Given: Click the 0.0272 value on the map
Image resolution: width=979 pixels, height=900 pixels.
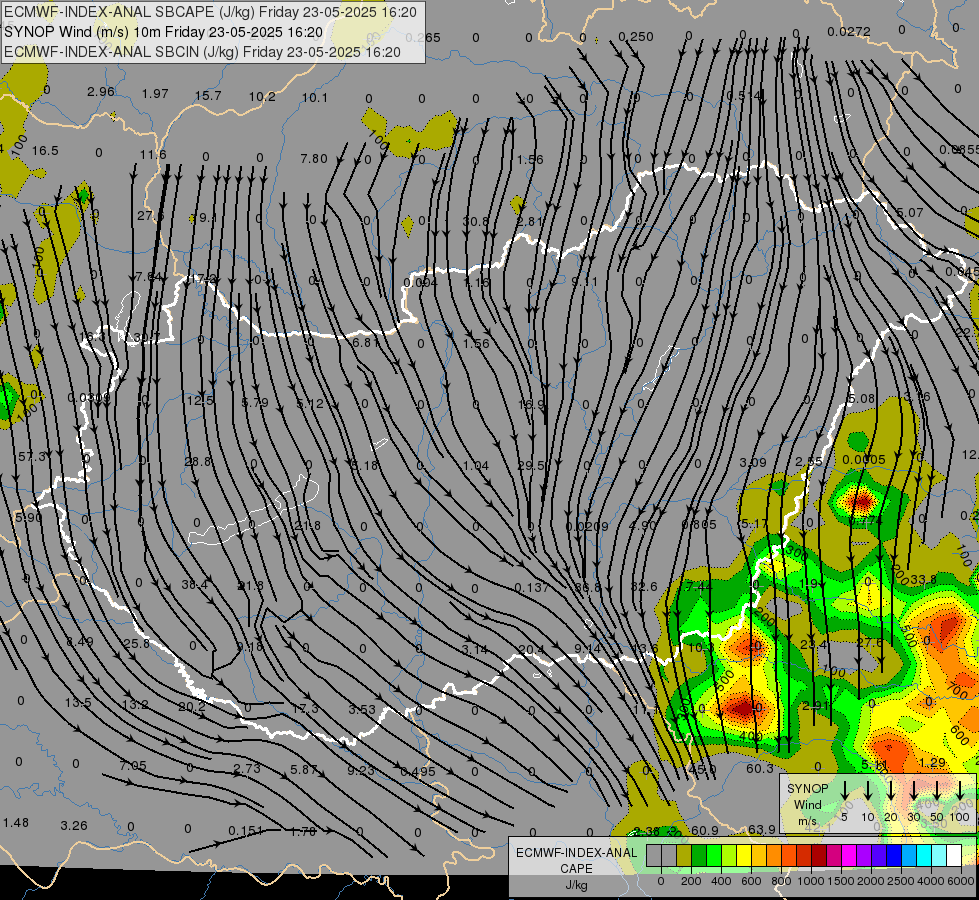Looking at the screenshot, I should 849,31.
